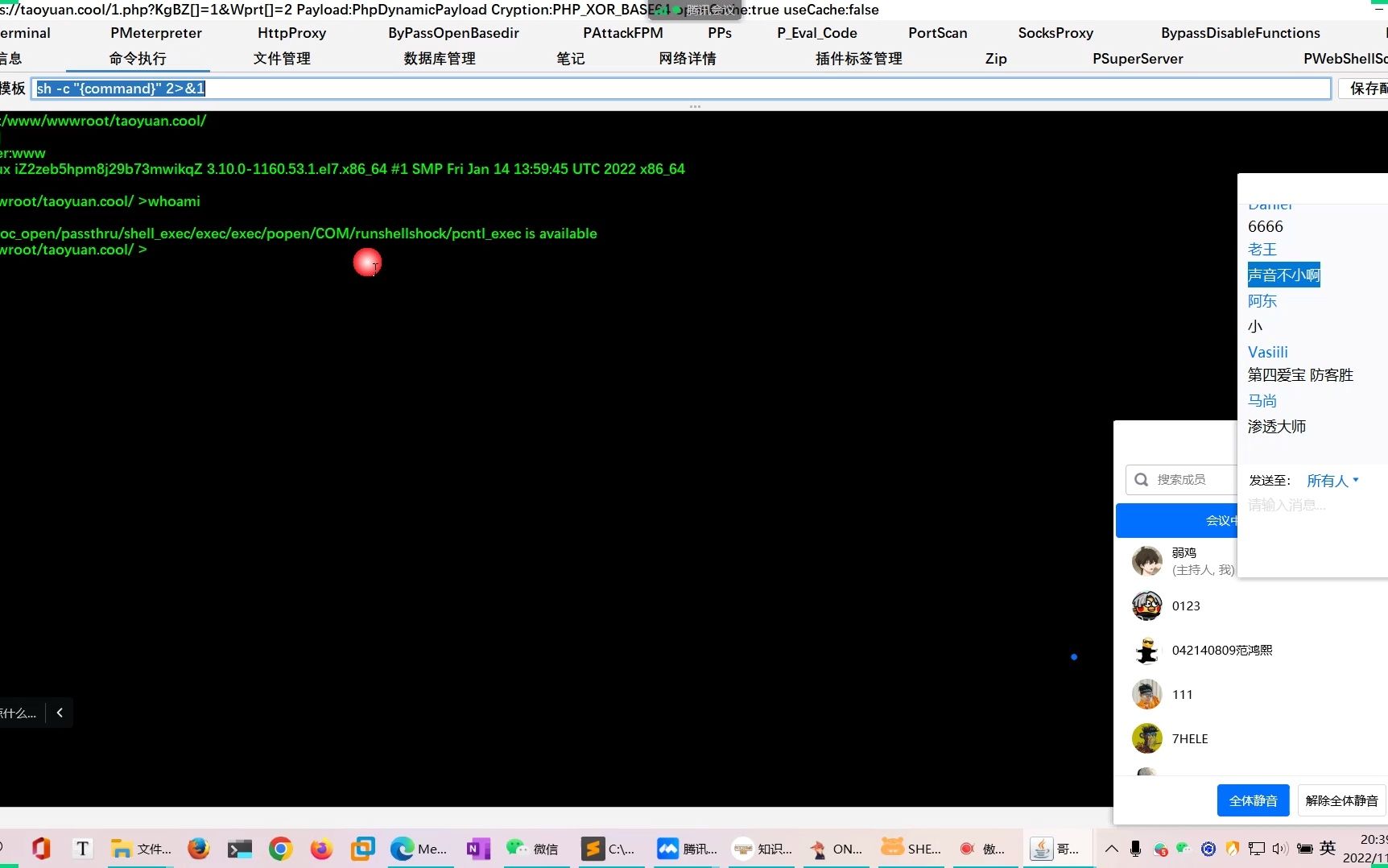Click the microphone tray icon
This screenshot has width=1388, height=868.
coord(1135,849)
